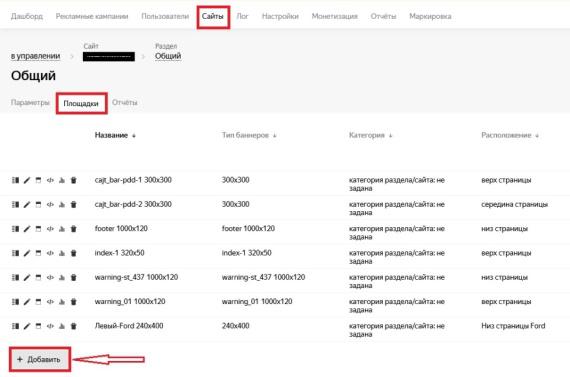Delete the warning_01 1000x120 placement

click(x=73, y=302)
